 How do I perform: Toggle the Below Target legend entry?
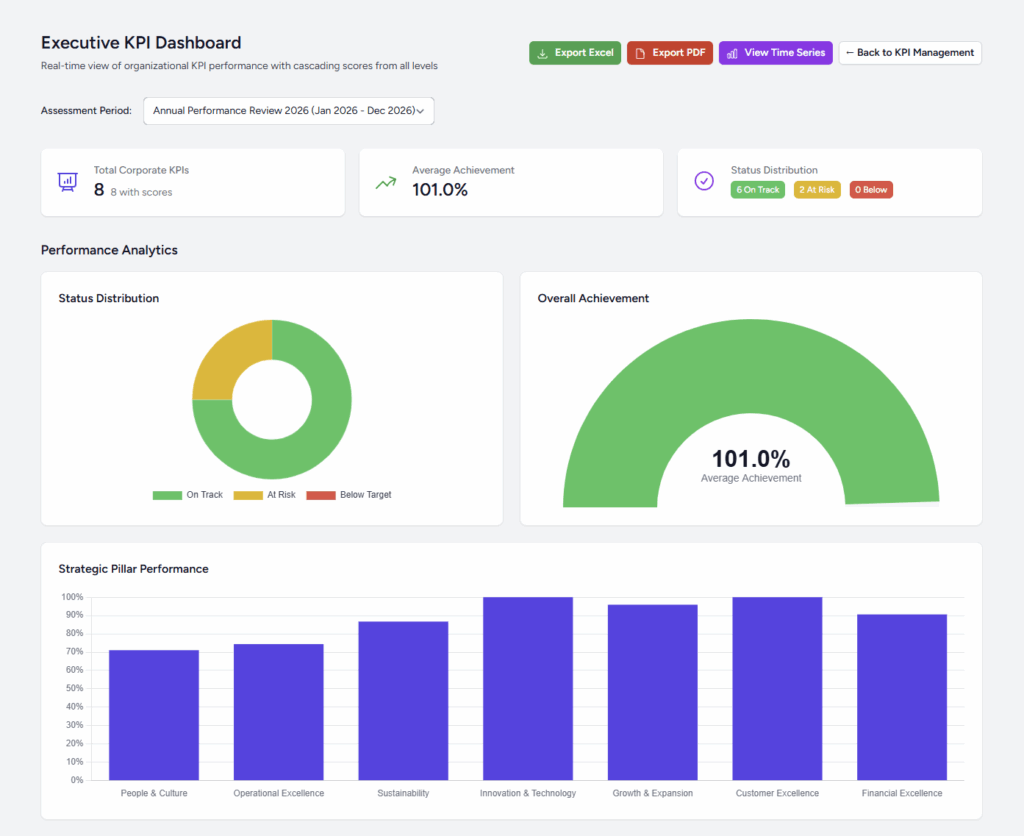pyautogui.click(x=349, y=495)
